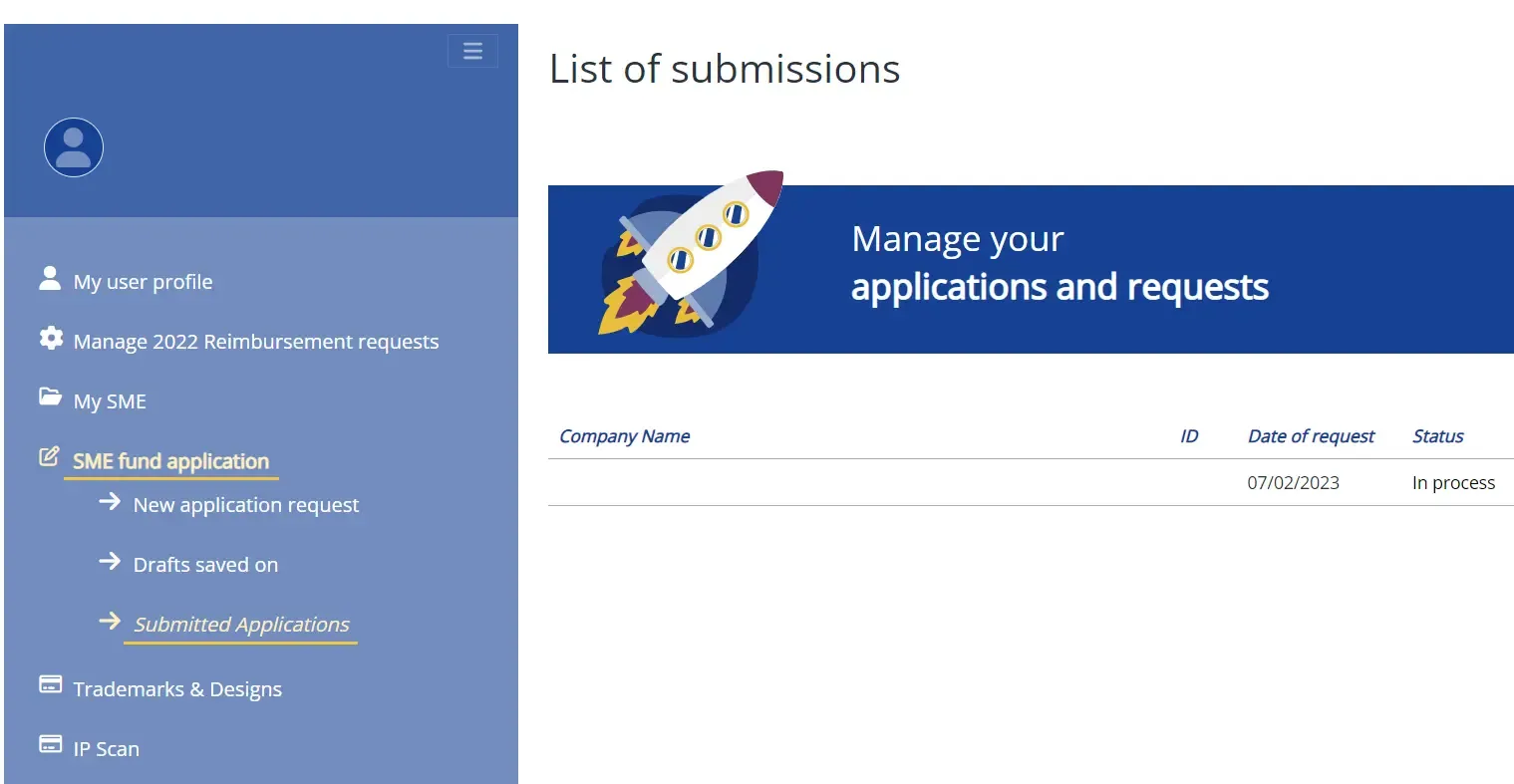Click the user avatar profile icon
This screenshot has height=784, width=1514.
74,147
